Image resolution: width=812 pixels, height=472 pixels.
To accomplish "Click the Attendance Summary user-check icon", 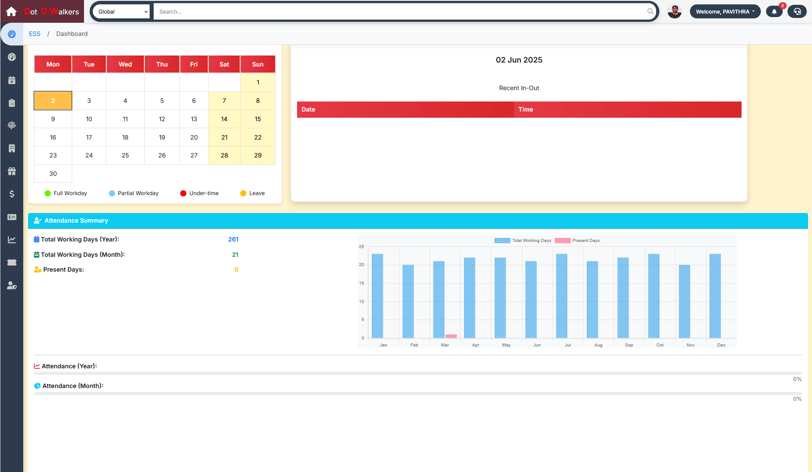I will point(37,221).
